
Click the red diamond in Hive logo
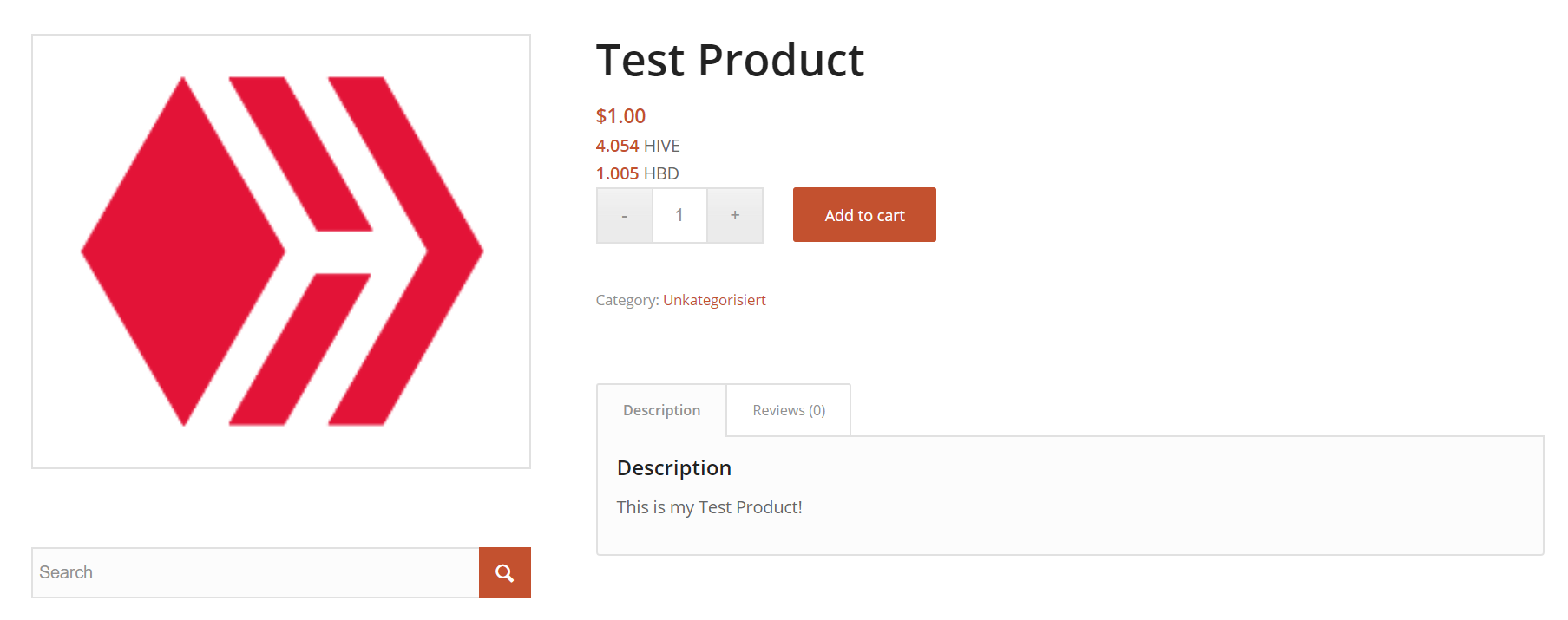[x=183, y=251]
